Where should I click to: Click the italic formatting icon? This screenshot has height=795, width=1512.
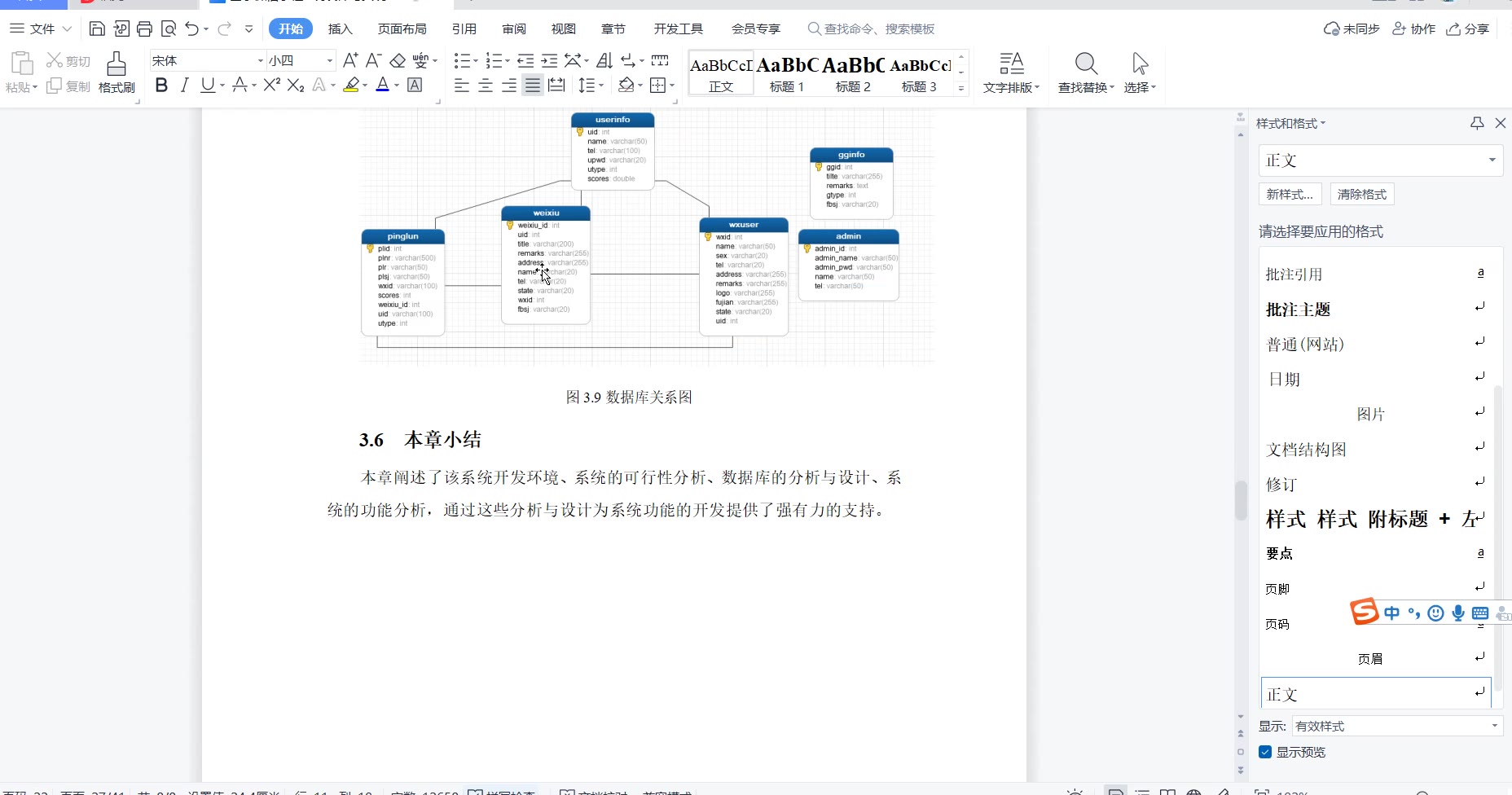click(184, 86)
